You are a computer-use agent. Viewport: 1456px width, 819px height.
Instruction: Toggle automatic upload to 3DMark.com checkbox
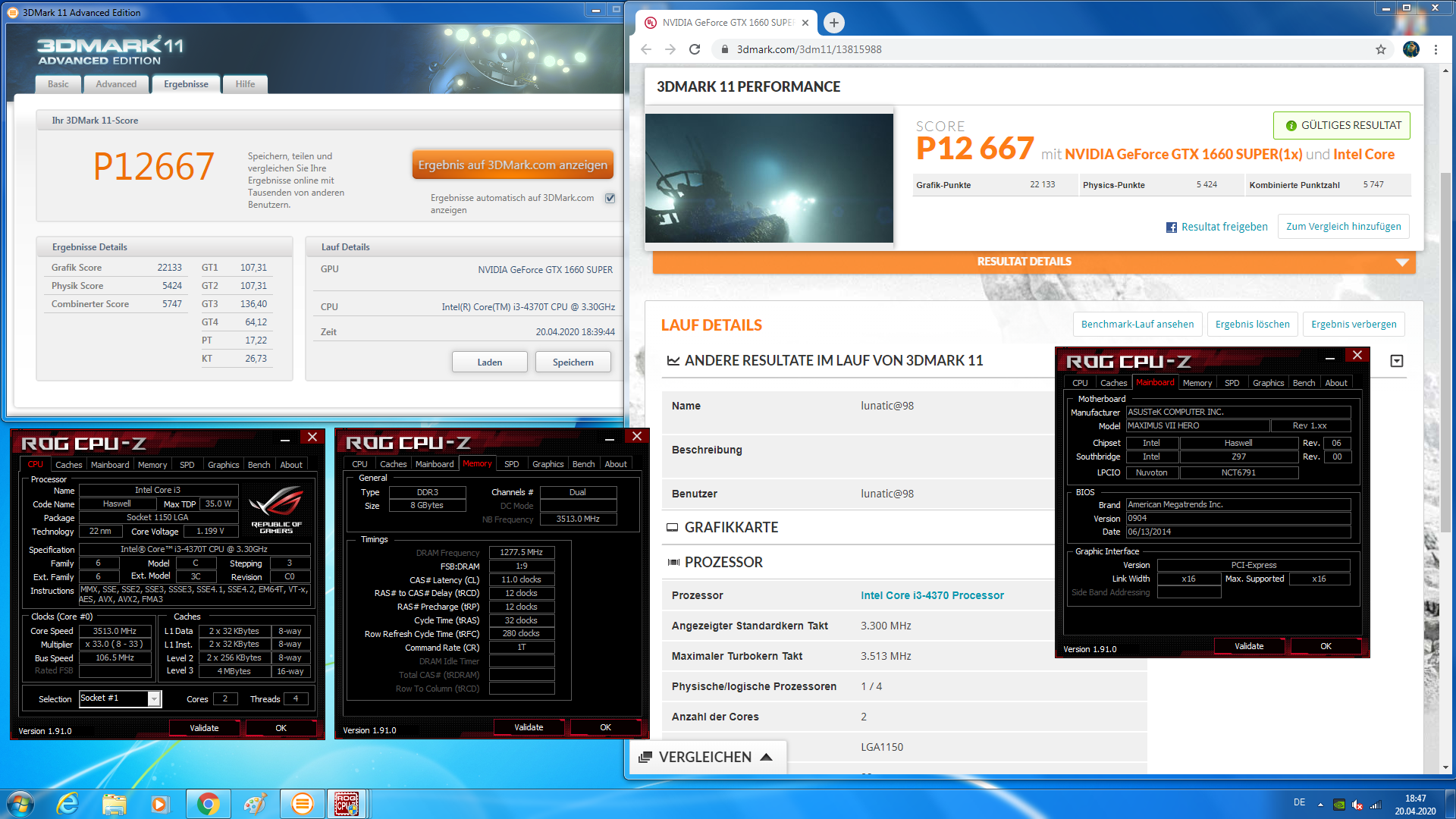point(610,198)
